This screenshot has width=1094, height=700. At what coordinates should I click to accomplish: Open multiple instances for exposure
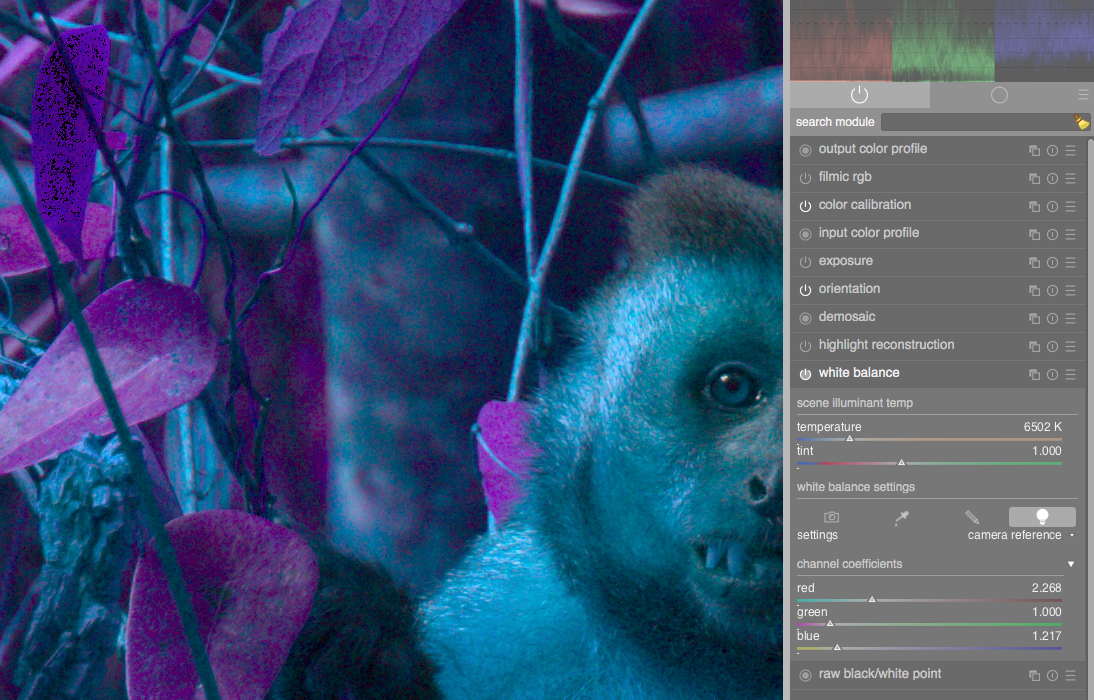pos(1034,262)
